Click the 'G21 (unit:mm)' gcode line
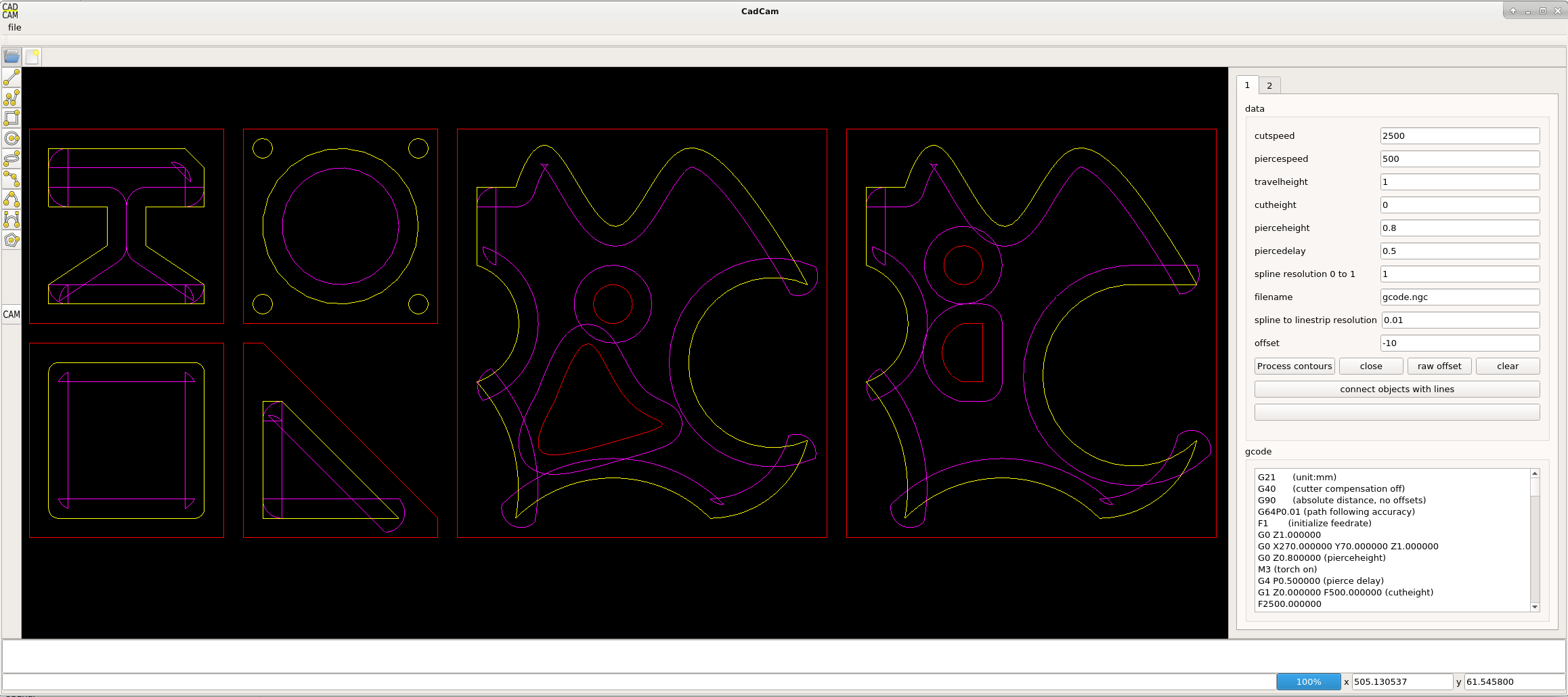The width and height of the screenshot is (1568, 697). pos(1297,477)
